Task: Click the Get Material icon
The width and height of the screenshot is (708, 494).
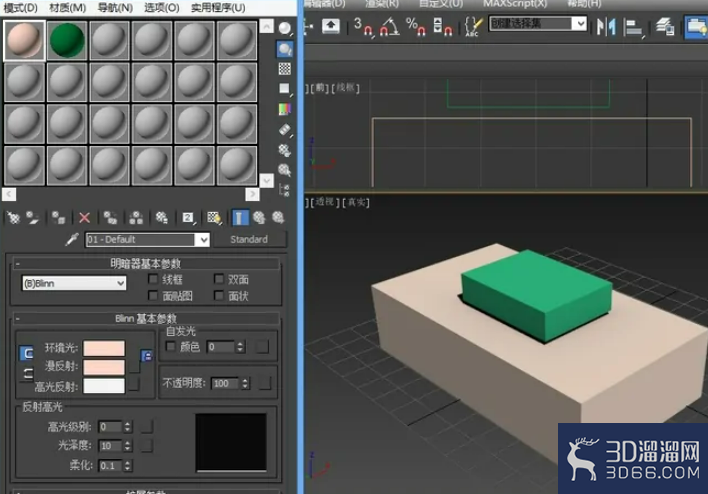Action: pyautogui.click(x=14, y=218)
